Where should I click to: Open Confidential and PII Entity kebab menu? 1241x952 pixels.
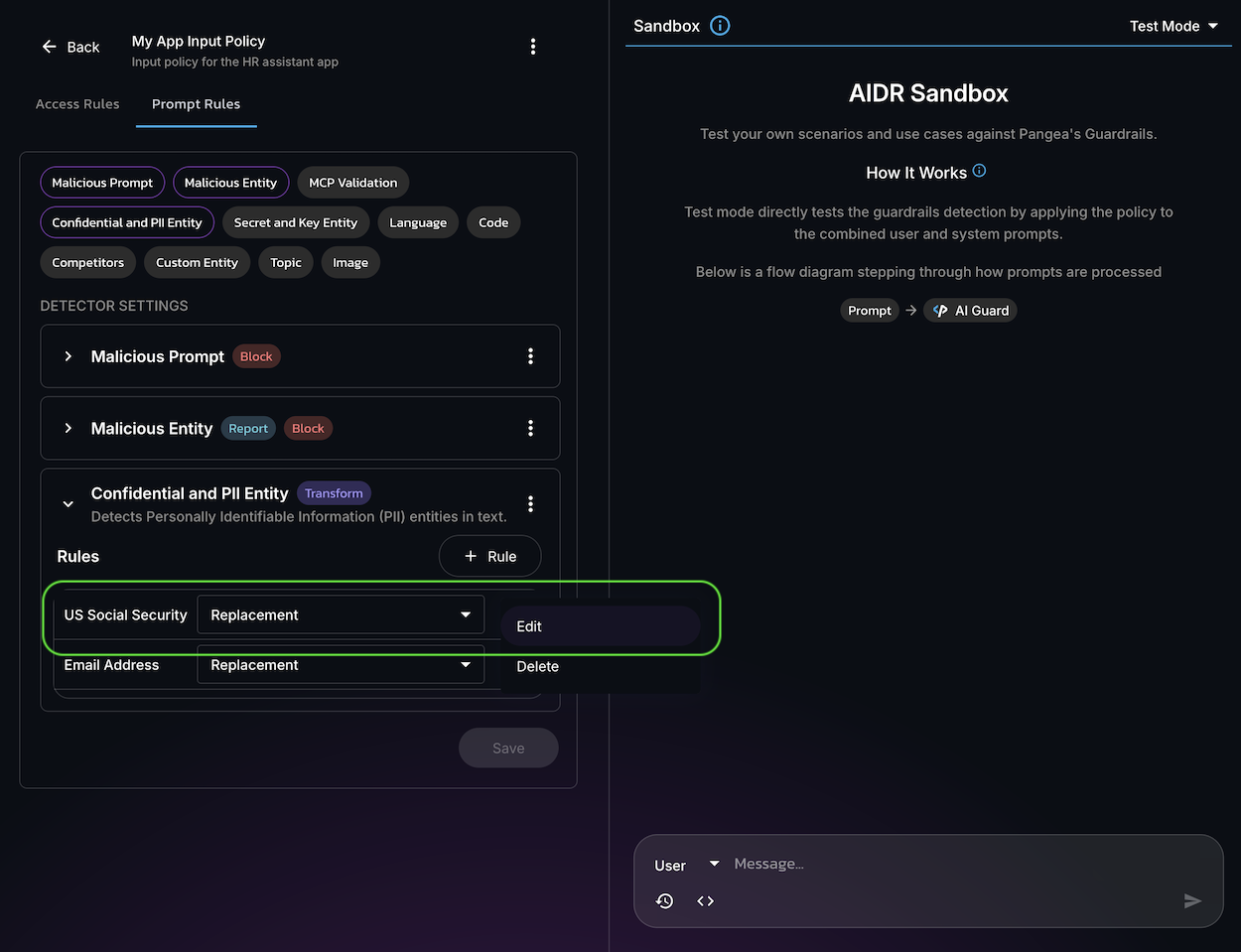click(530, 504)
